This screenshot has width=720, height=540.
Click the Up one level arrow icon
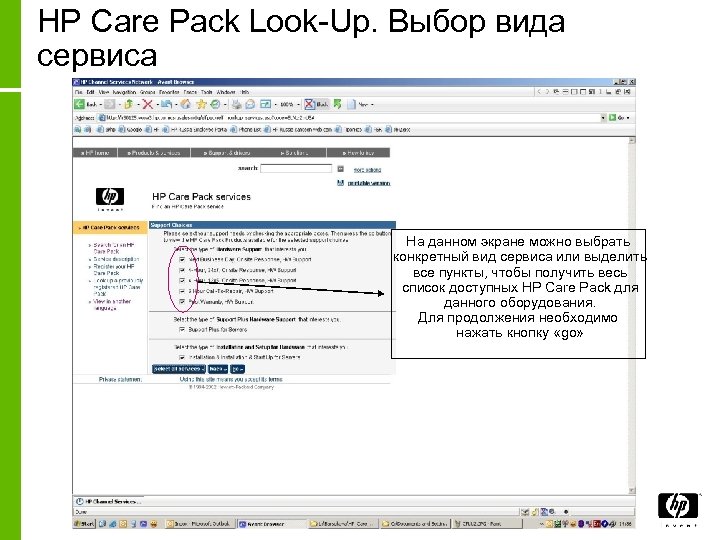(129, 105)
